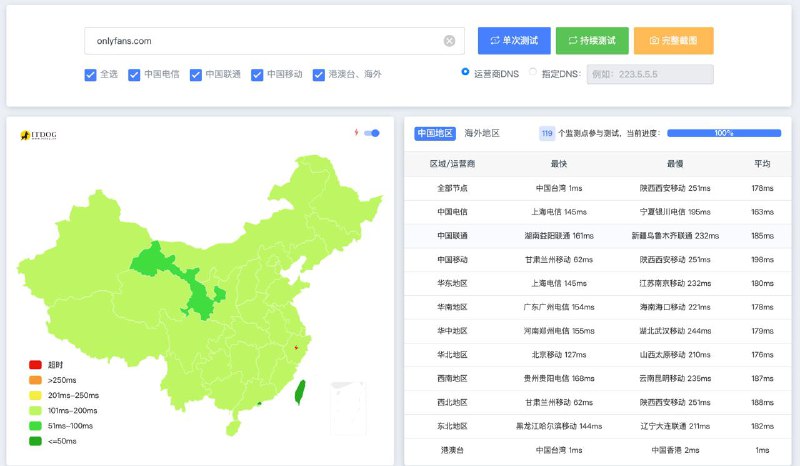Click the red lightning icon above the map
The width and height of the screenshot is (800, 466).
(356, 132)
